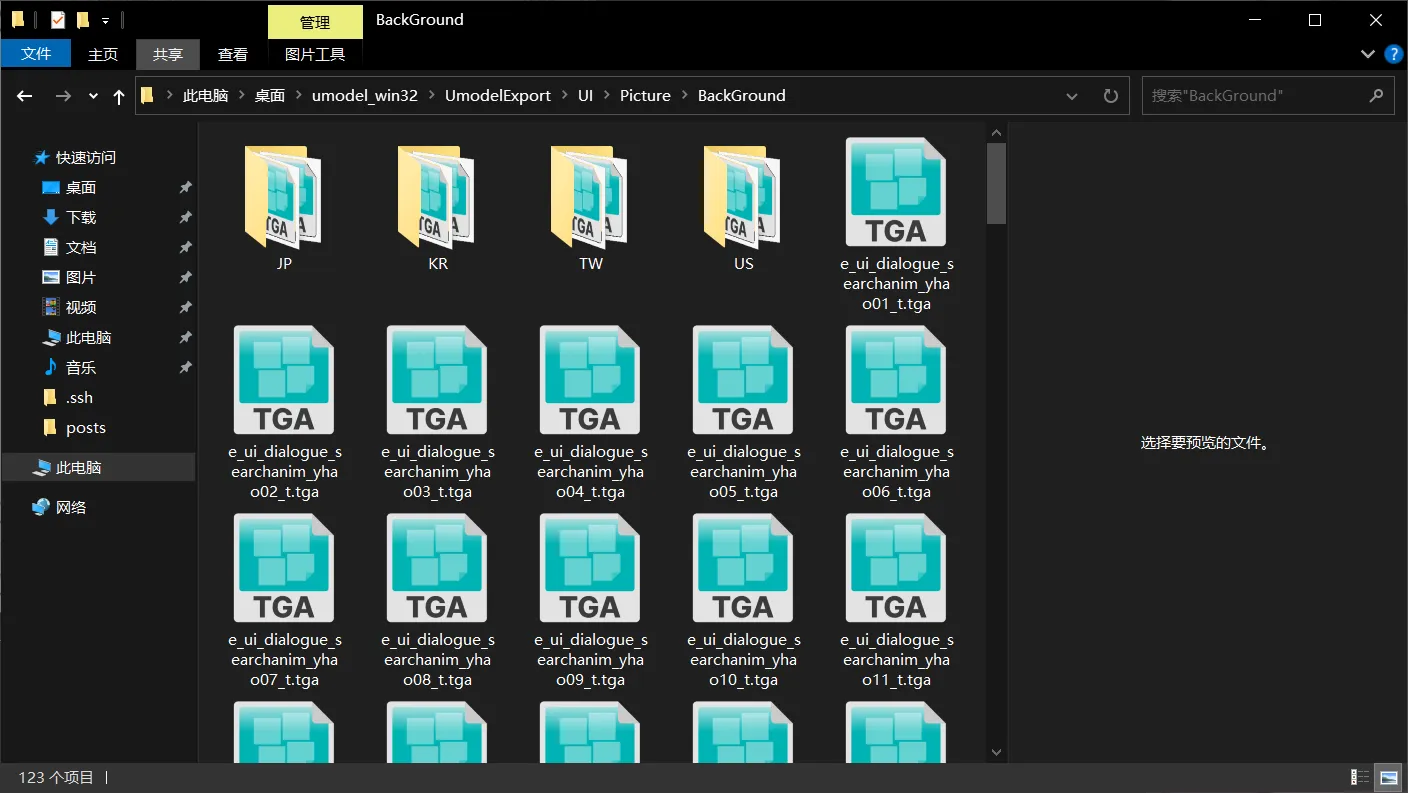Click the search BackGround input box
The image size is (1408, 793).
1255,96
